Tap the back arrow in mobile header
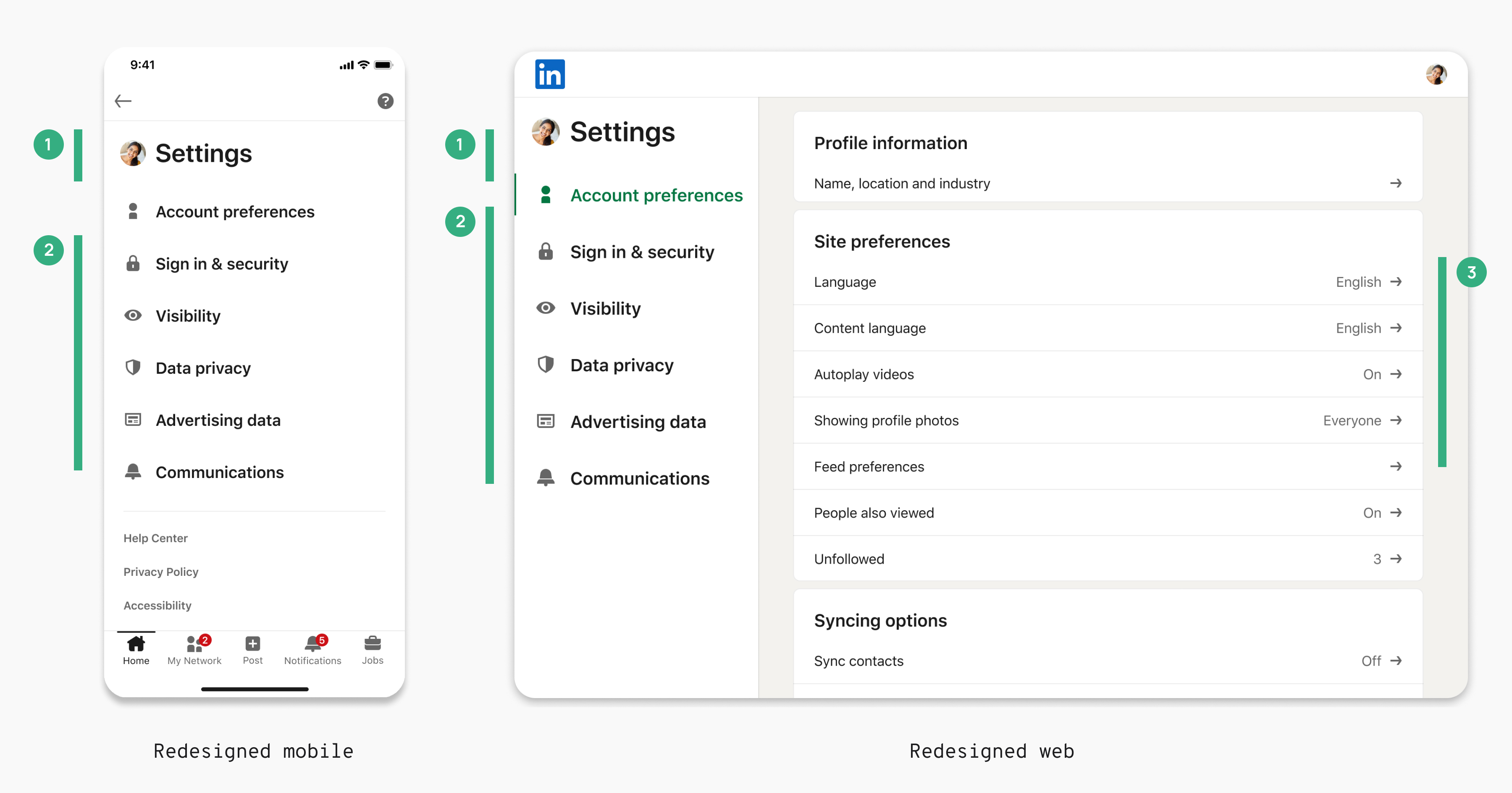Image resolution: width=1512 pixels, height=793 pixels. click(x=123, y=101)
